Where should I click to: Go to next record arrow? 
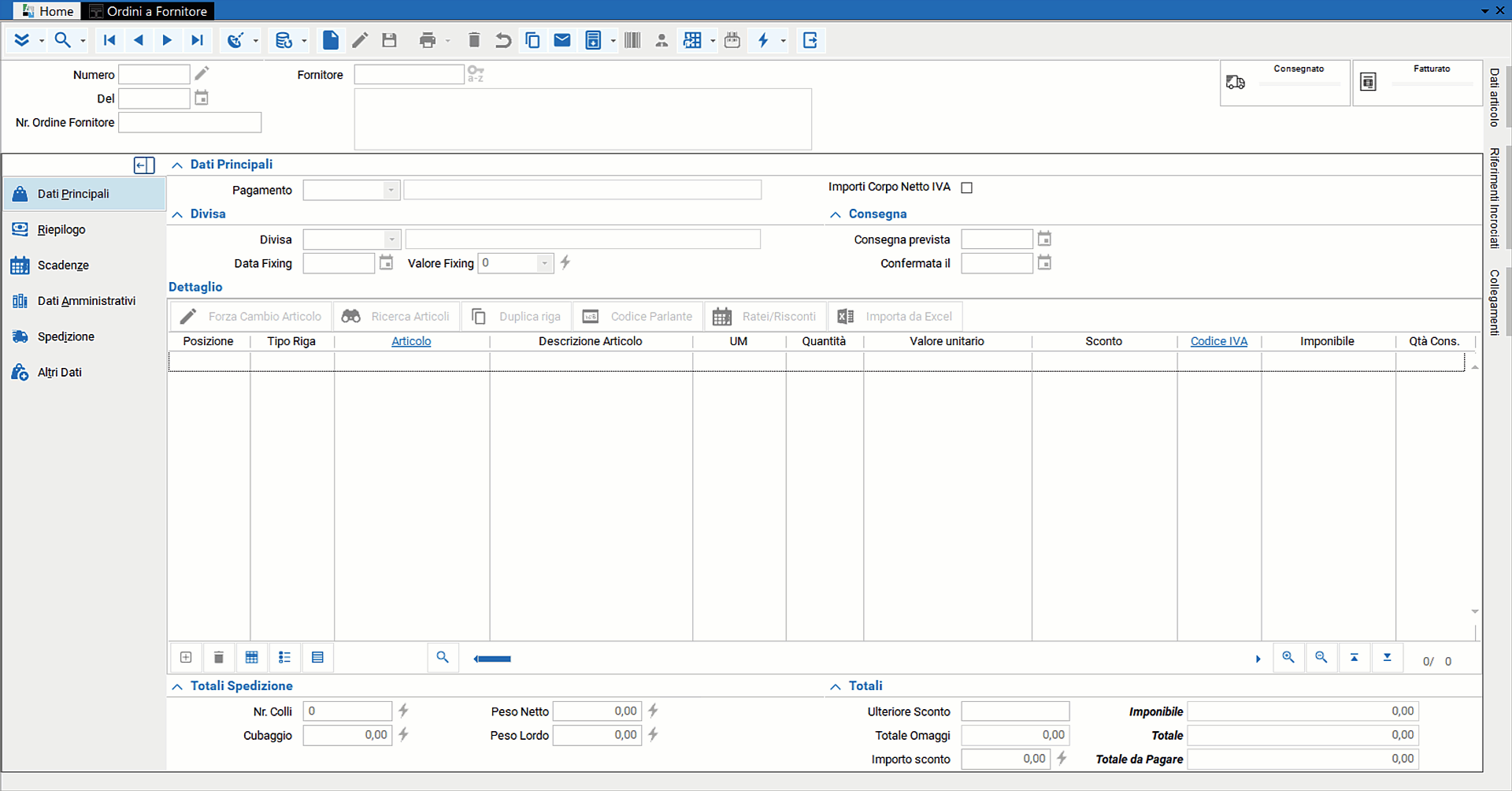167,40
